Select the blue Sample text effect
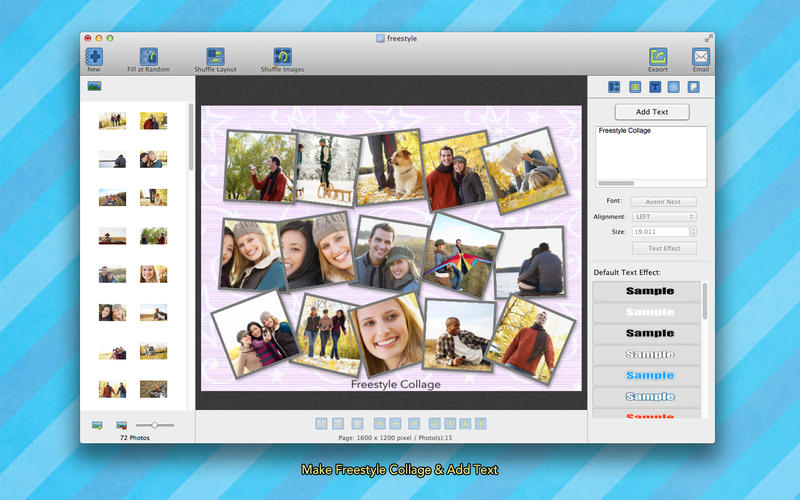 click(650, 376)
